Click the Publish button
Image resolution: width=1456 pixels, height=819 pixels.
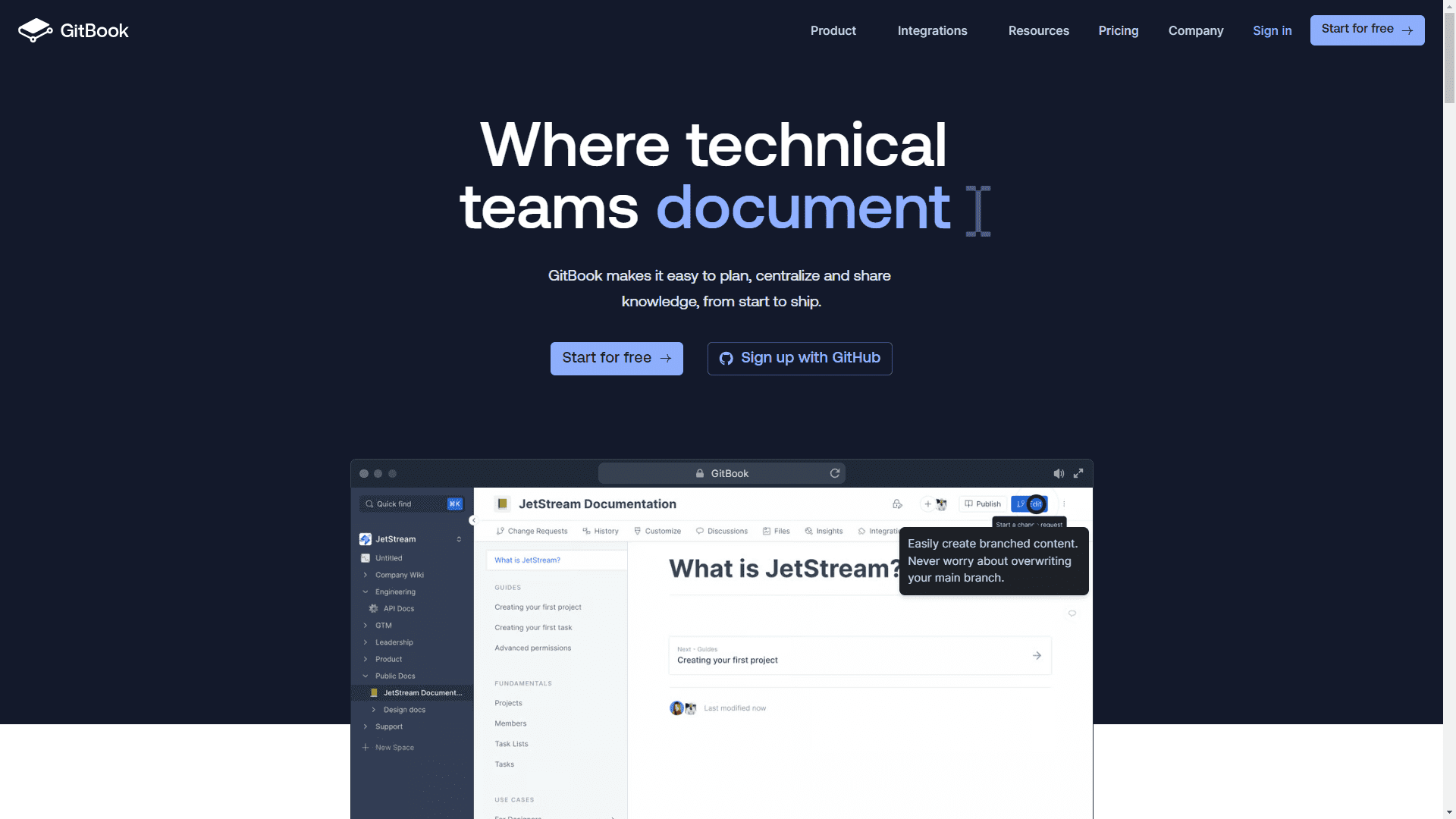982,504
